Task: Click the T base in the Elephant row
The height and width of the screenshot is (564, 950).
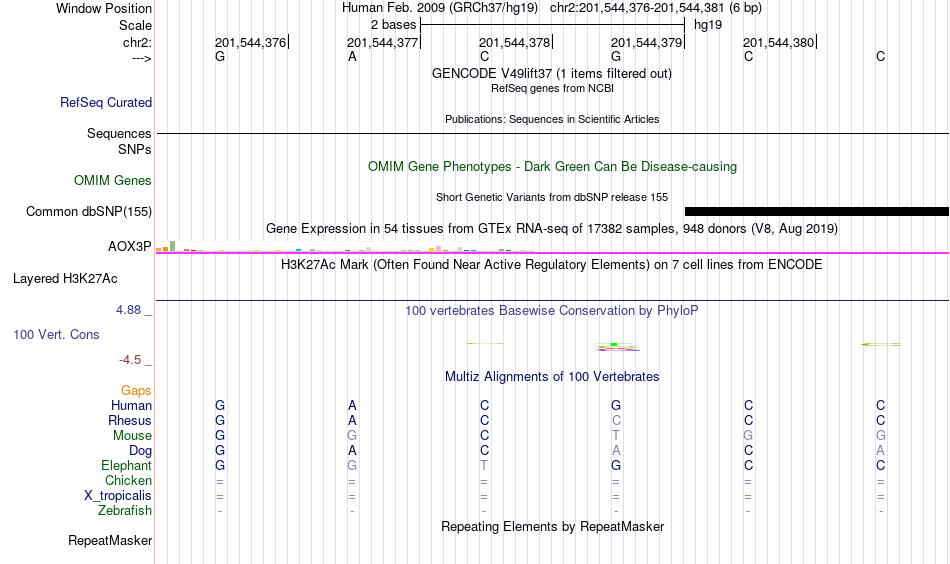Action: 484,465
